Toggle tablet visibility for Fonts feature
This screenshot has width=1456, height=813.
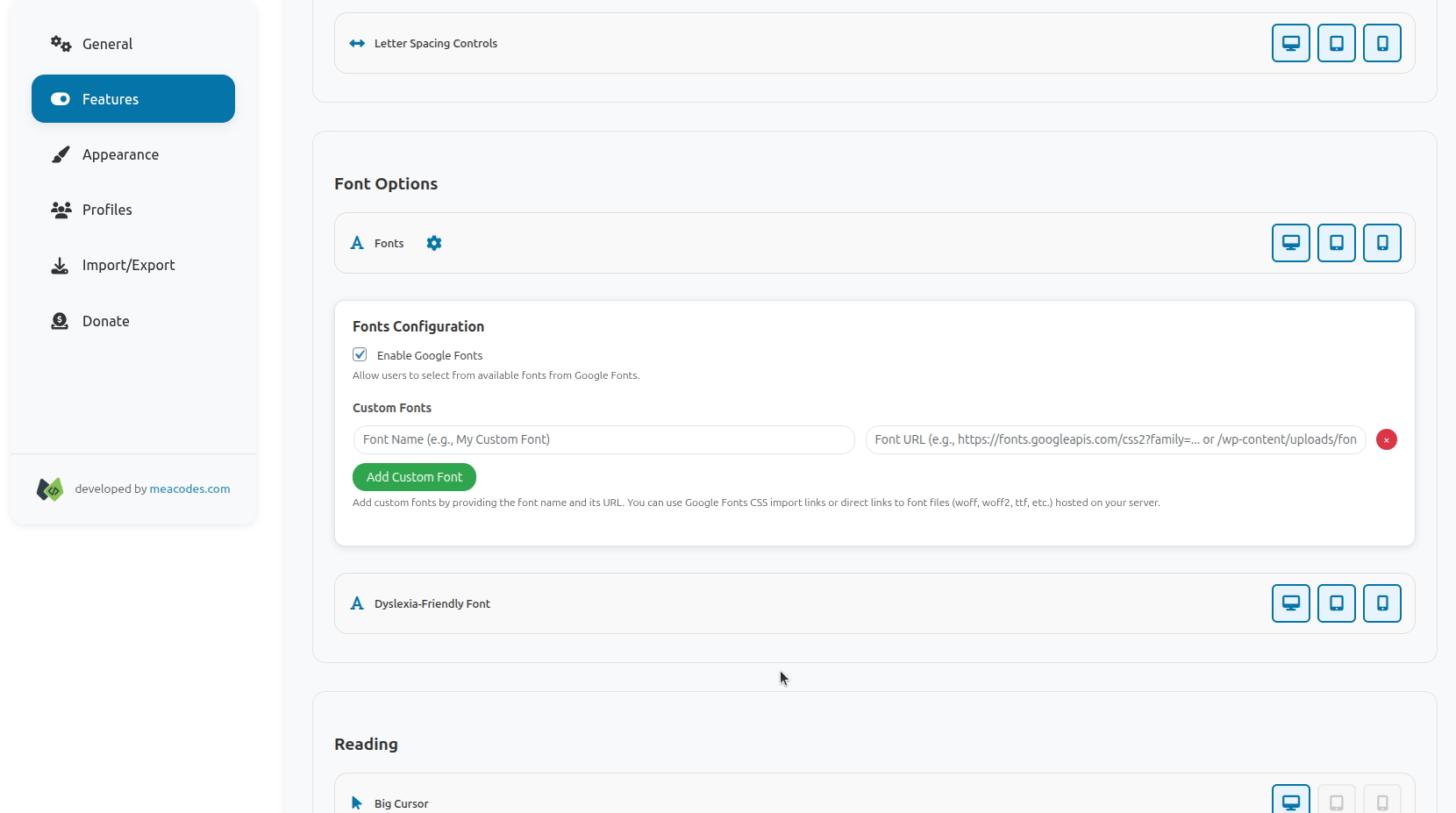tap(1336, 243)
